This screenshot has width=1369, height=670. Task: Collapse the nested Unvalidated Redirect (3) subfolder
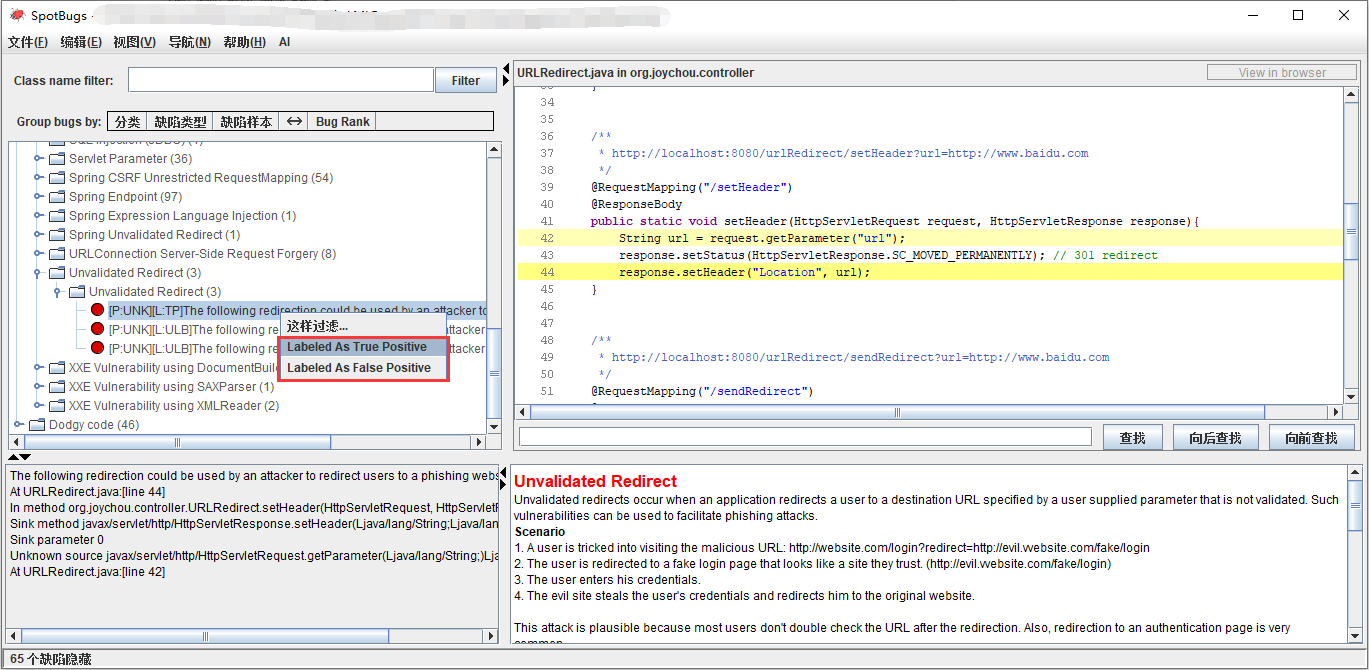58,291
